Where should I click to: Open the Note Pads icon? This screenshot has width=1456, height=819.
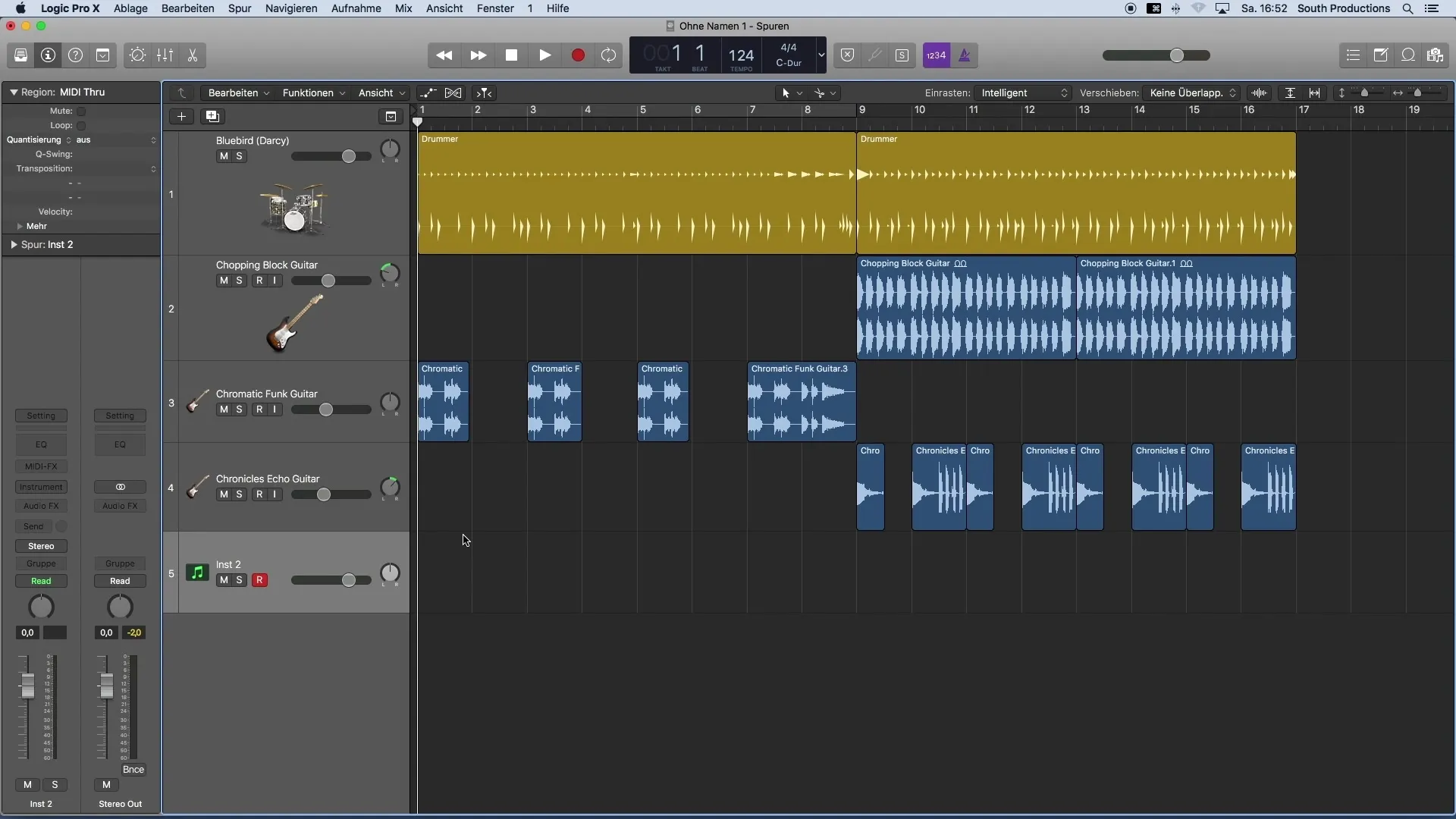[x=1381, y=55]
